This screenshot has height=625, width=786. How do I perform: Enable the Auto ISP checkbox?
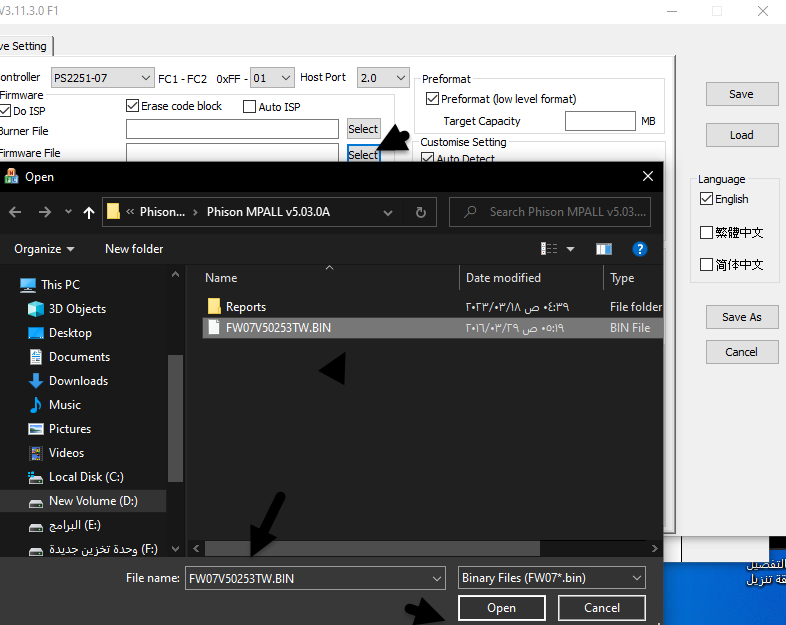point(249,107)
